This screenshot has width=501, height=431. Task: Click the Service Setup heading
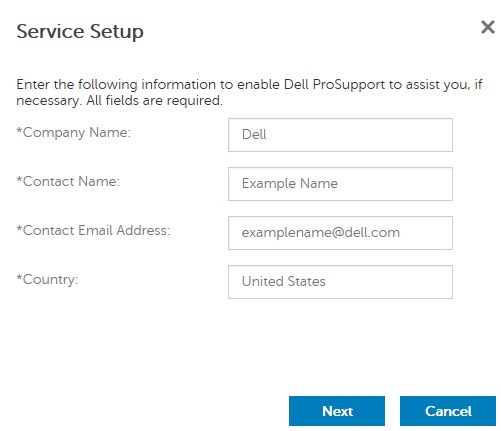[x=80, y=32]
